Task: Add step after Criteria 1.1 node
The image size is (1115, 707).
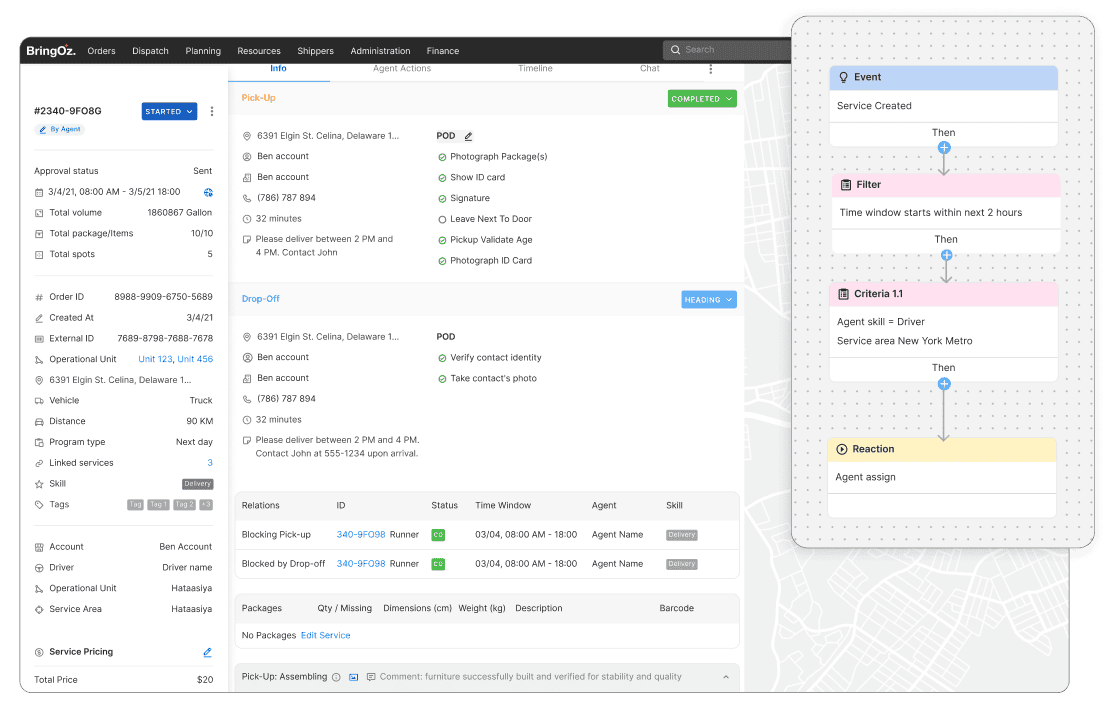Action: (x=944, y=384)
